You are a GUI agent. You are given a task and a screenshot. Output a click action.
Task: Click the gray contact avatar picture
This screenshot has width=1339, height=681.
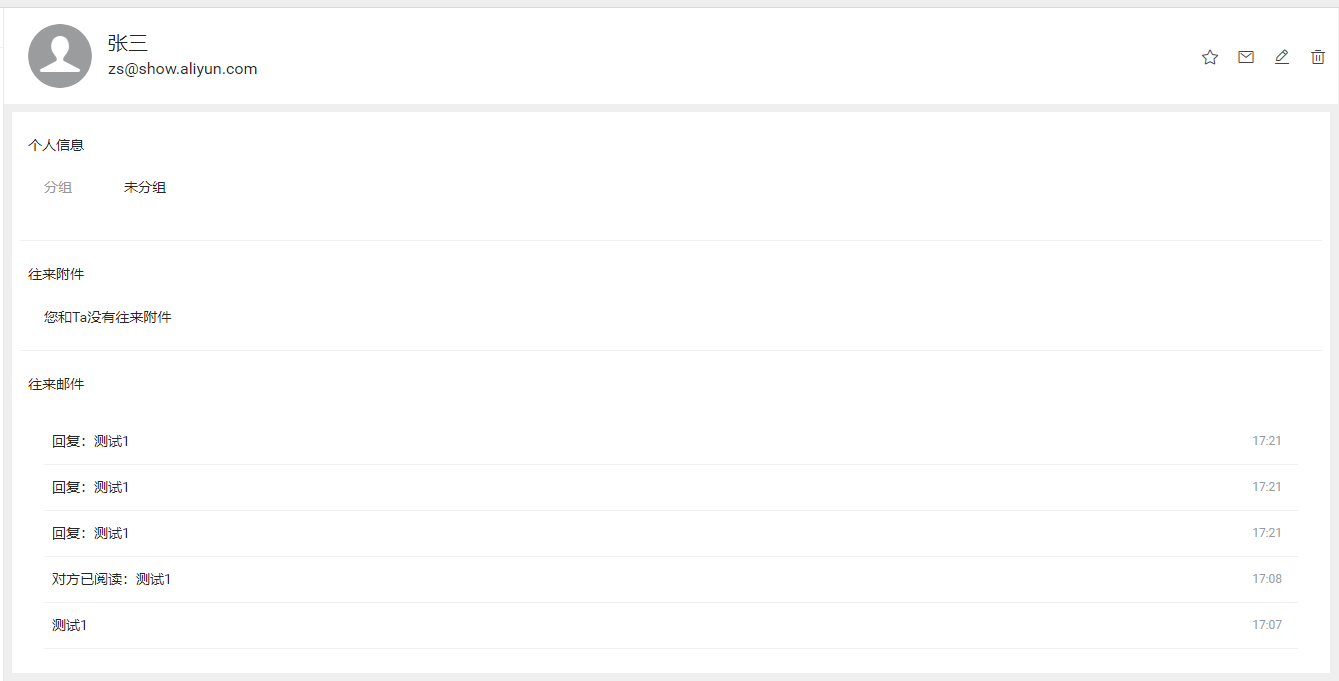(60, 56)
